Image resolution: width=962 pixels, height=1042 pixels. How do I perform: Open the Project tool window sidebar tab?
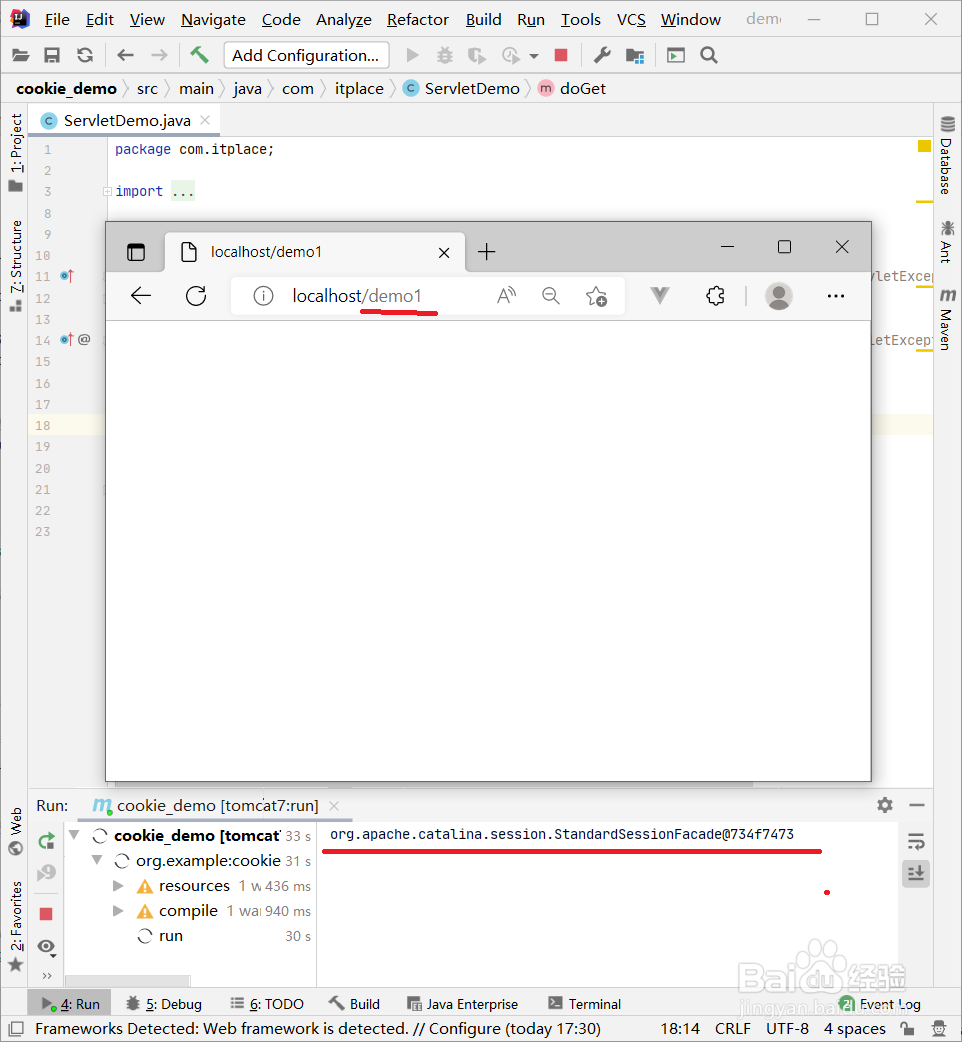point(16,153)
